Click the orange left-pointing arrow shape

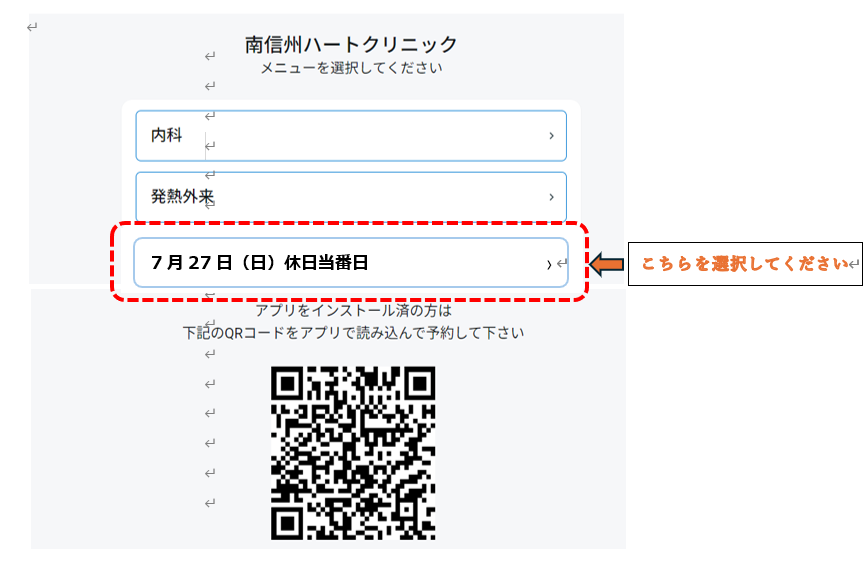[607, 264]
